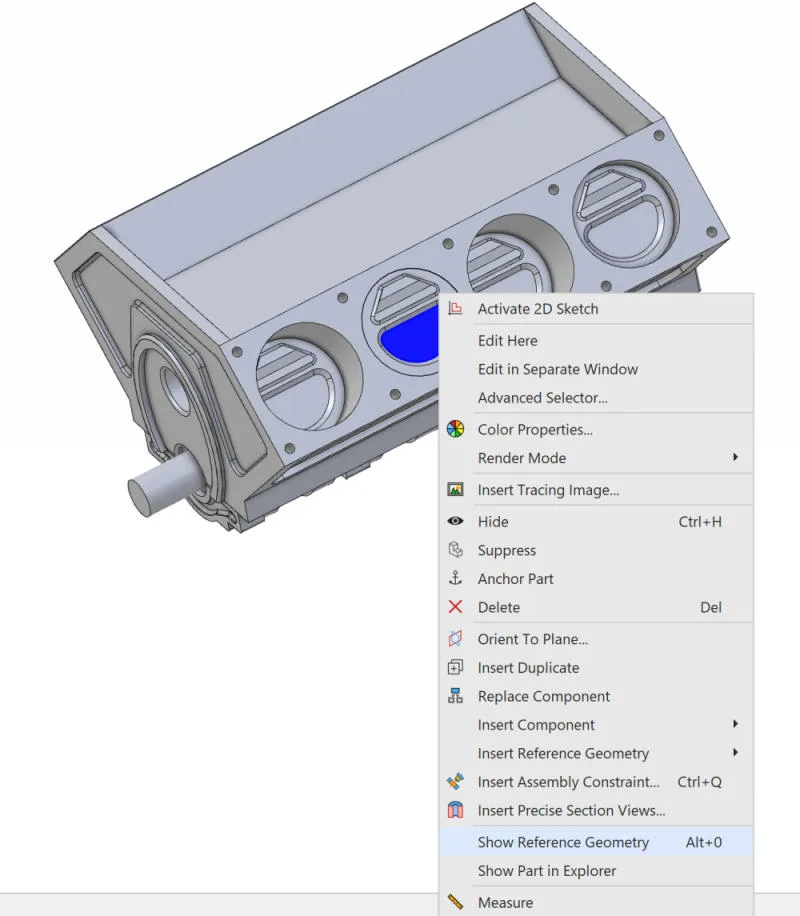Click the Del shortcut label

(711, 607)
